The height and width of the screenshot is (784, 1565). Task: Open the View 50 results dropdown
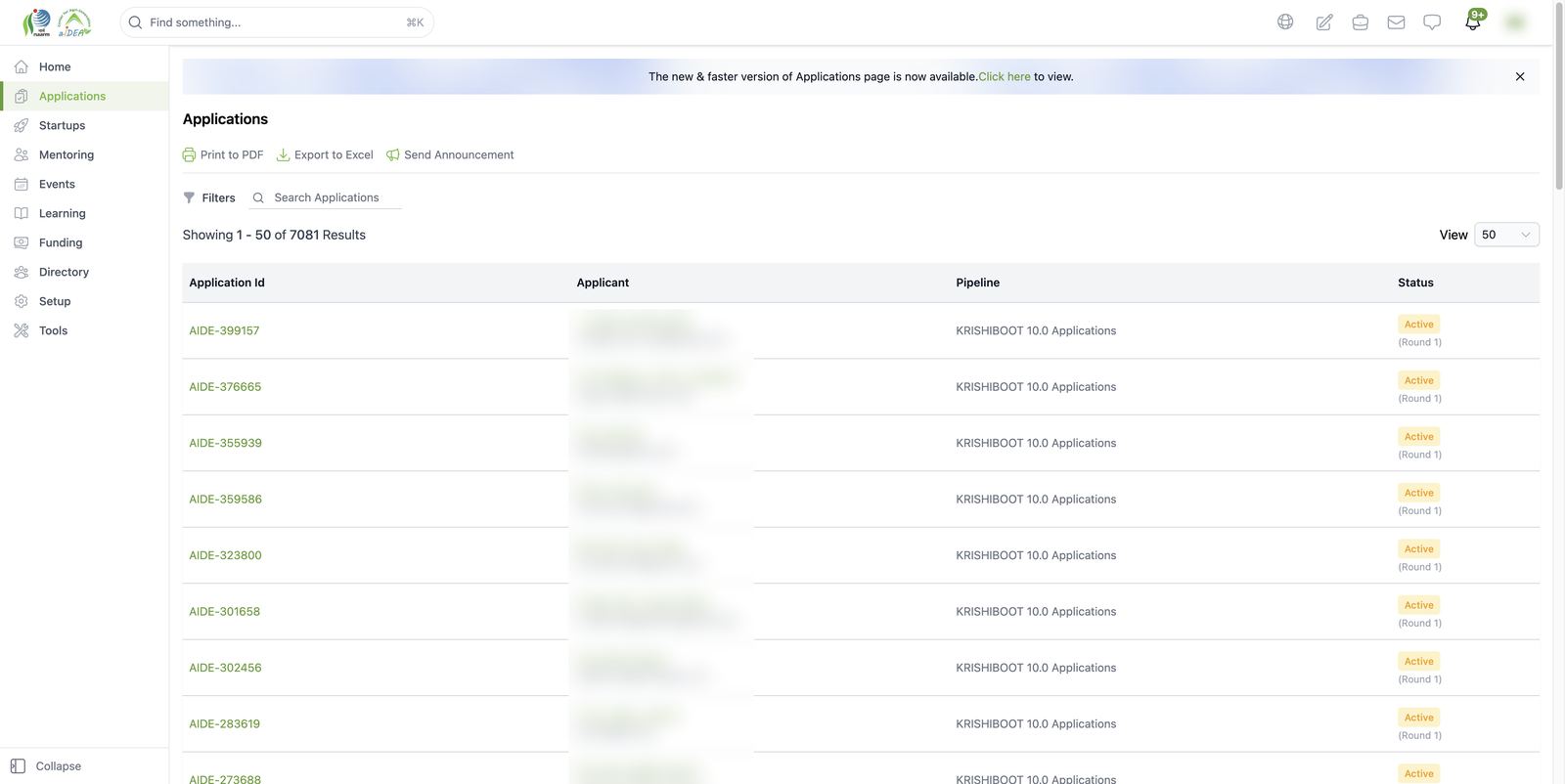pos(1506,235)
